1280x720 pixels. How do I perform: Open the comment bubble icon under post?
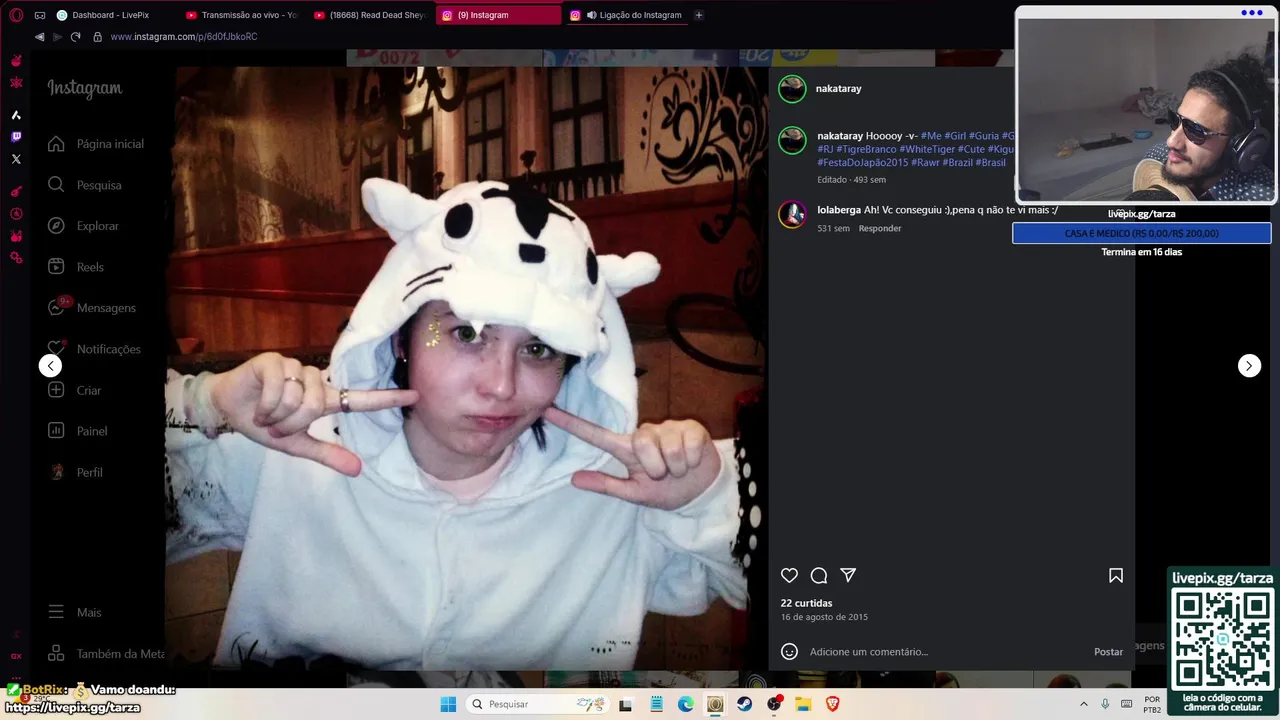(x=819, y=575)
